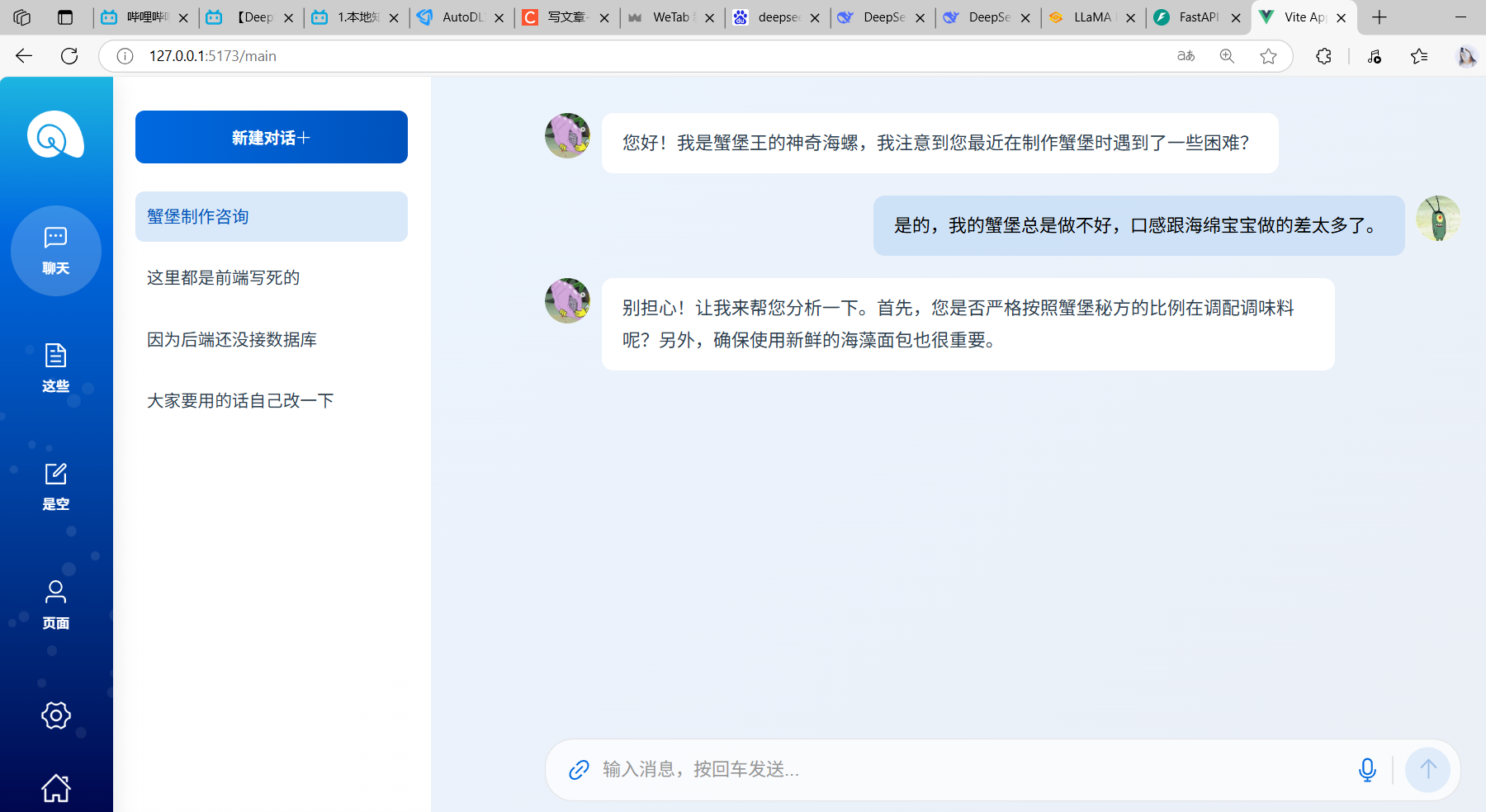The height and width of the screenshot is (812, 1486).
Task: Go to home via sidebar house icon
Action: coord(55,788)
